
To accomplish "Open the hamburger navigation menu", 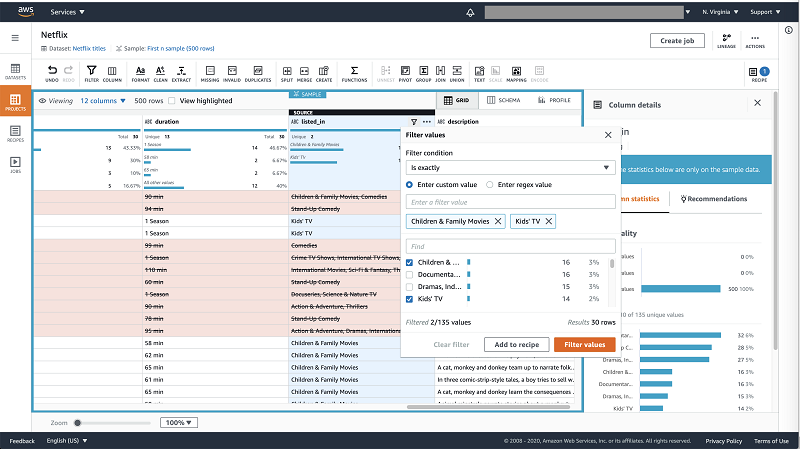I will pyautogui.click(x=15, y=38).
